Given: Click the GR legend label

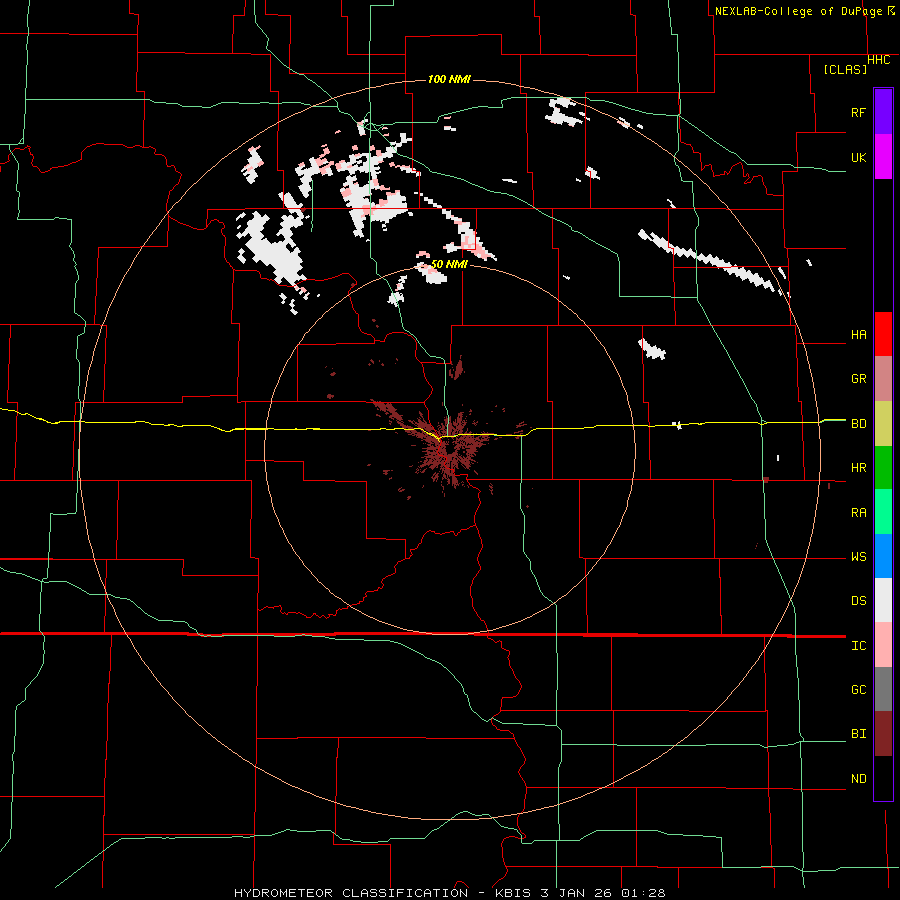Looking at the screenshot, I should pos(858,379).
